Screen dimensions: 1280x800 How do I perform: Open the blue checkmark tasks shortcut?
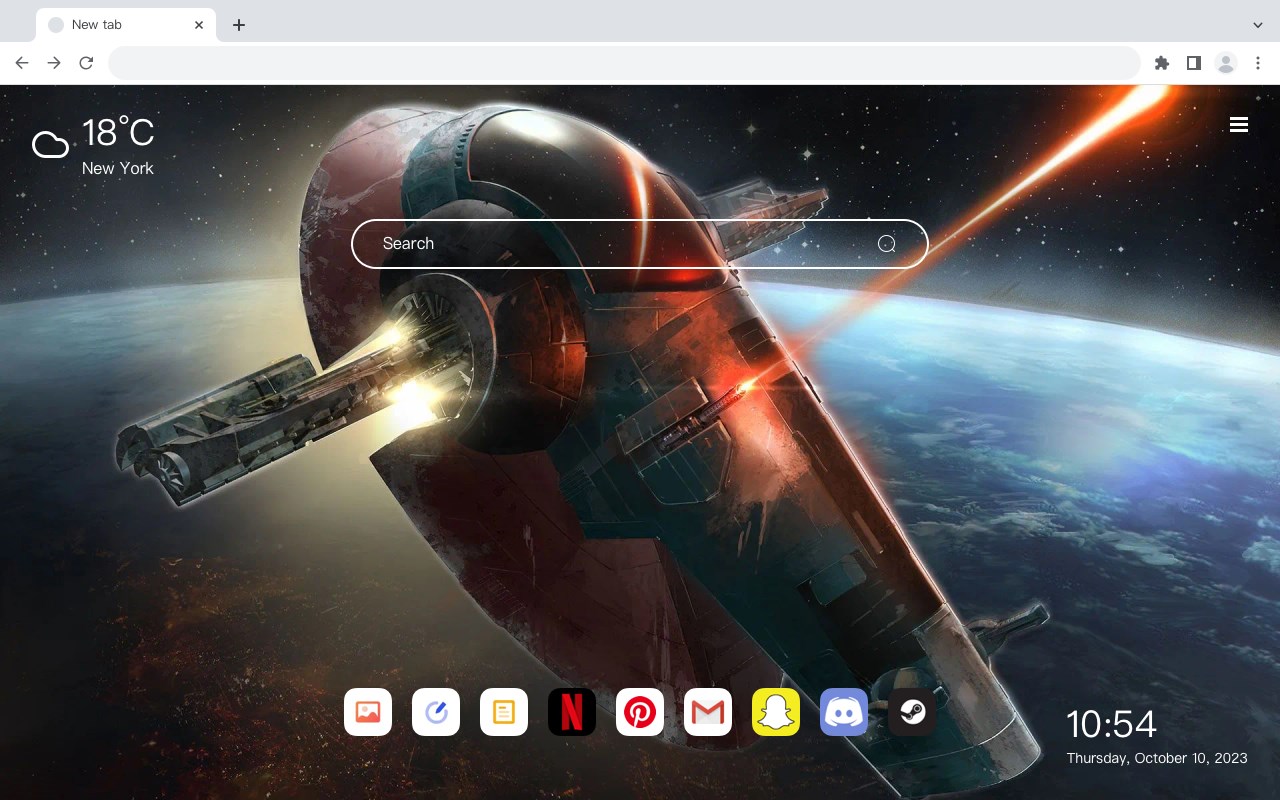436,712
